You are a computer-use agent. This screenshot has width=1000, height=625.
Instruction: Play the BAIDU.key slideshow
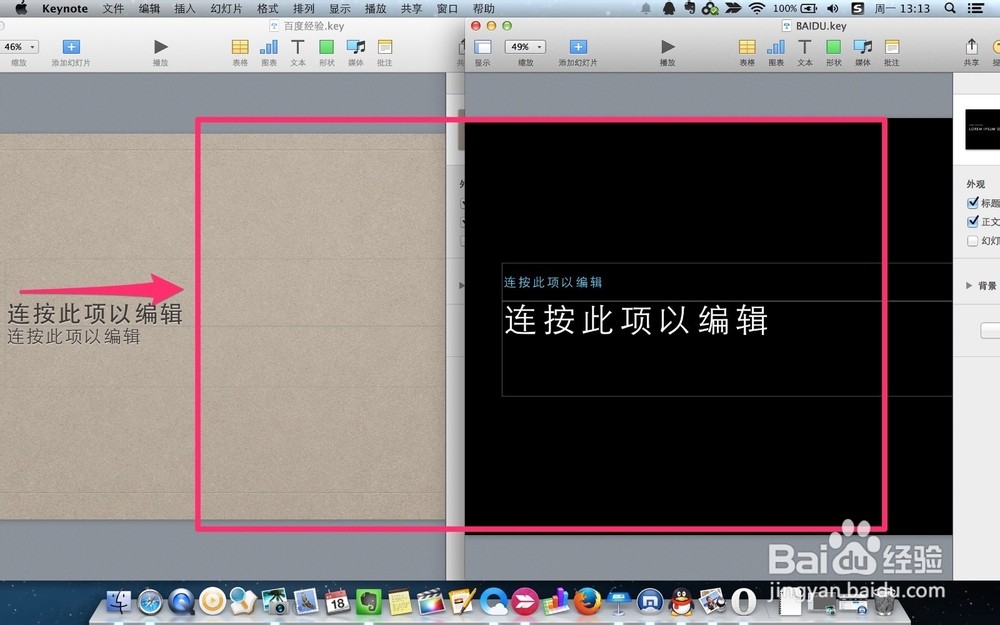coord(668,47)
